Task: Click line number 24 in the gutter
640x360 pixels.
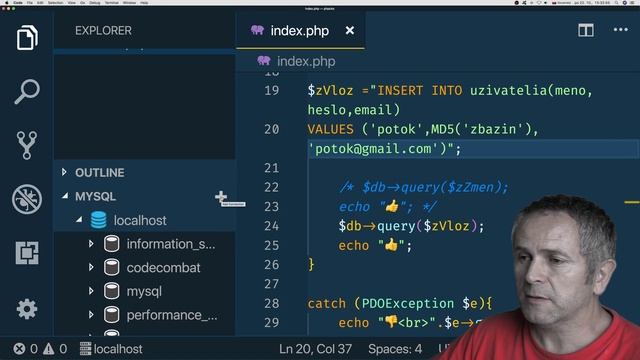Action: [x=271, y=226]
